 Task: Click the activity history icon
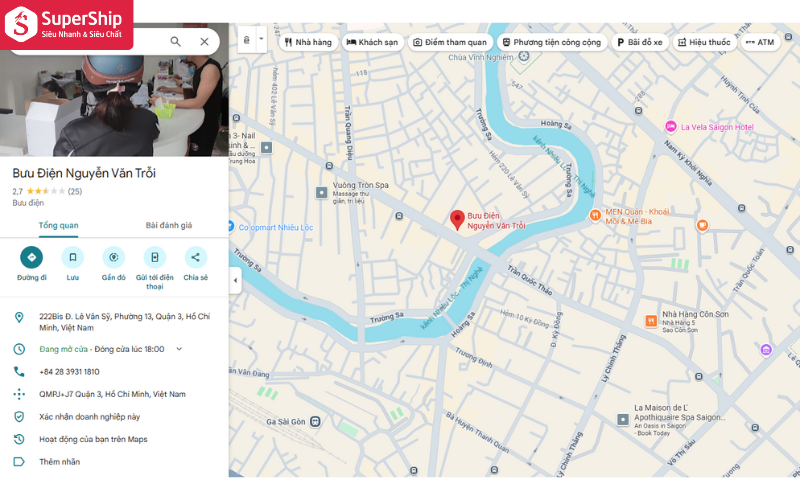[x=19, y=439]
